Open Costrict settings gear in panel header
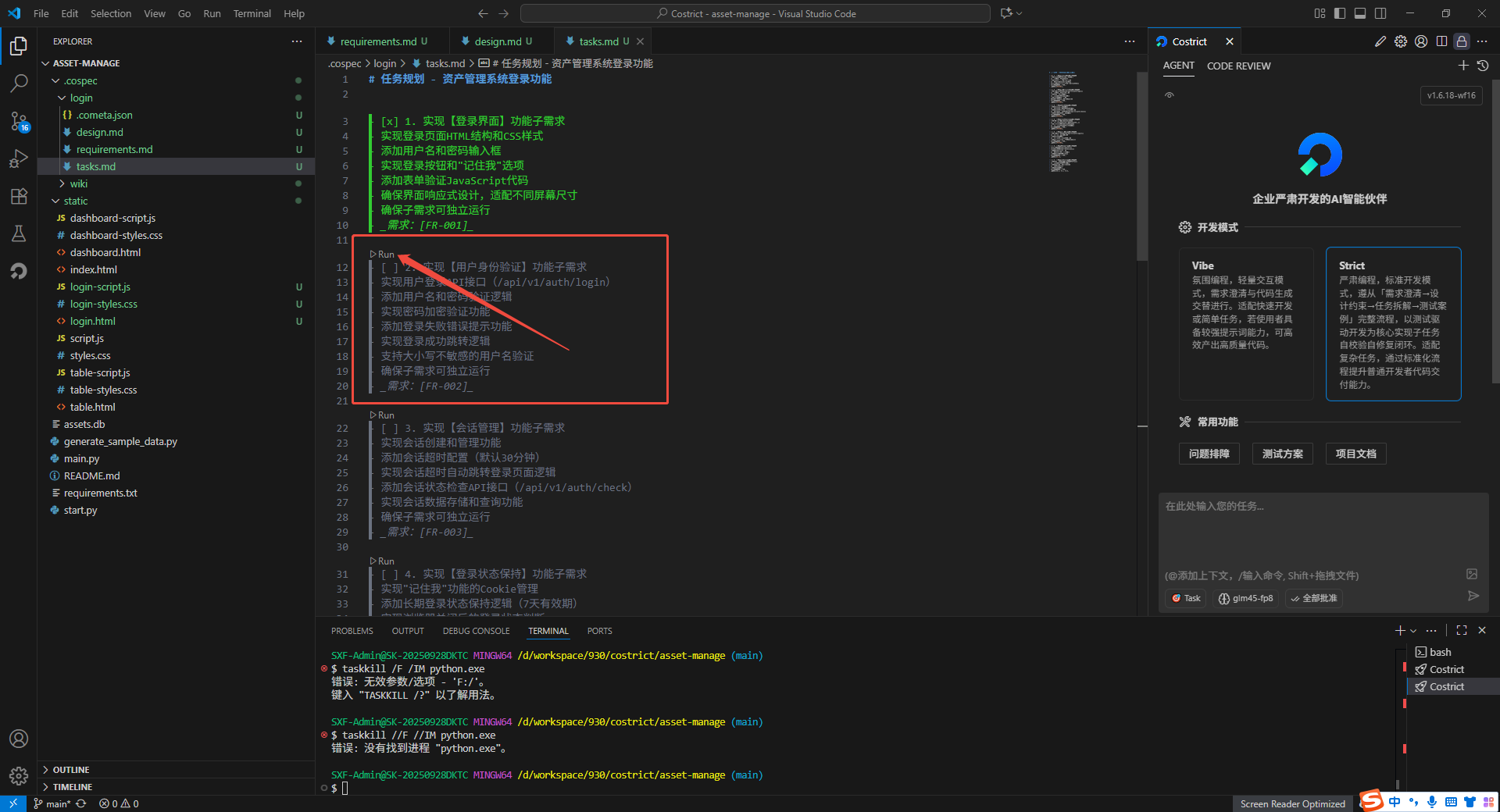The image size is (1500, 812). 1401,41
